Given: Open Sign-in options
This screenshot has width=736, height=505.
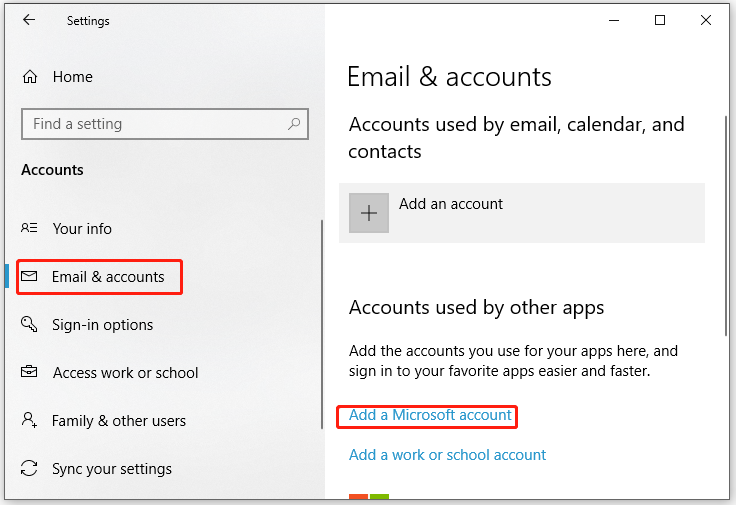Looking at the screenshot, I should click(103, 325).
